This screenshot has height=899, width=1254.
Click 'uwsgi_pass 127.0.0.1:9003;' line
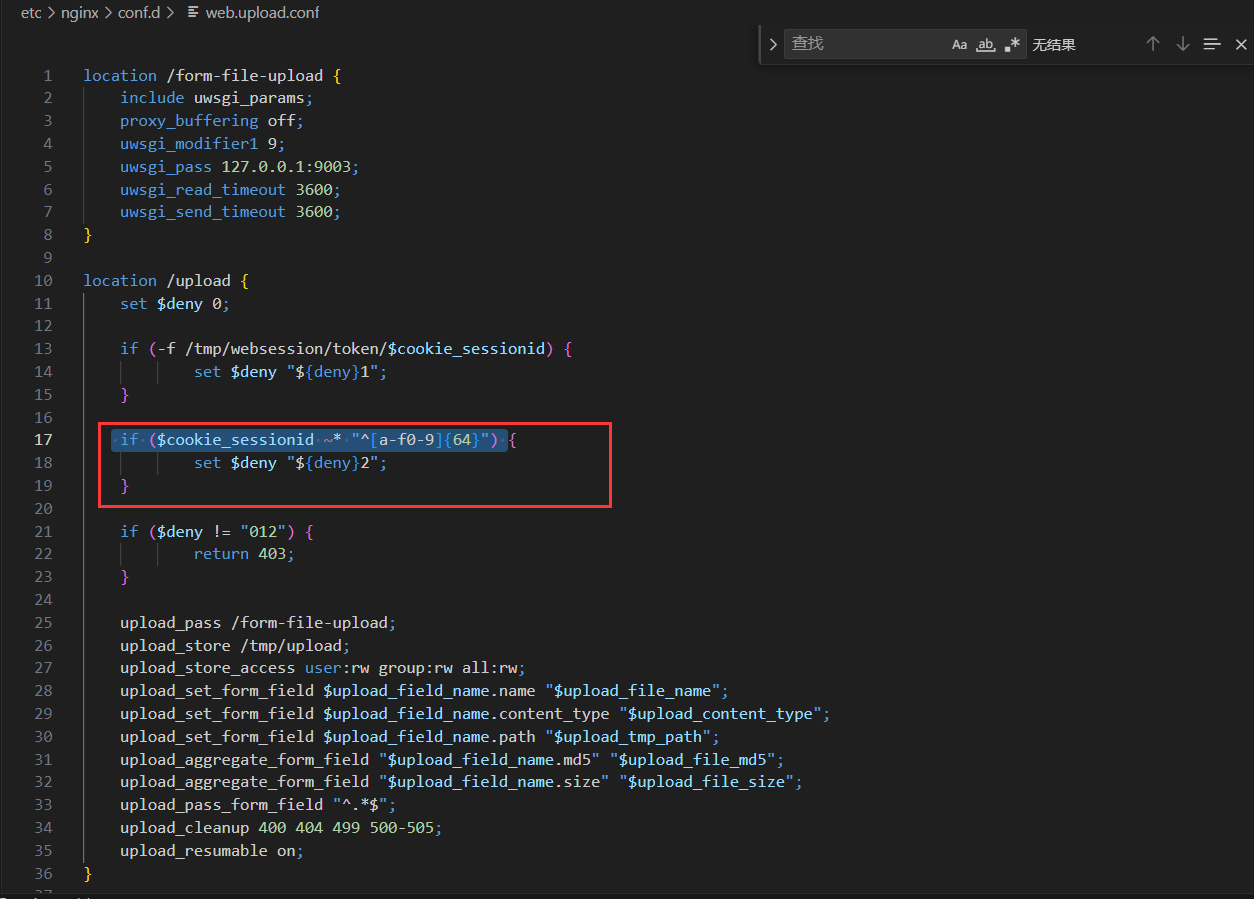click(239, 167)
